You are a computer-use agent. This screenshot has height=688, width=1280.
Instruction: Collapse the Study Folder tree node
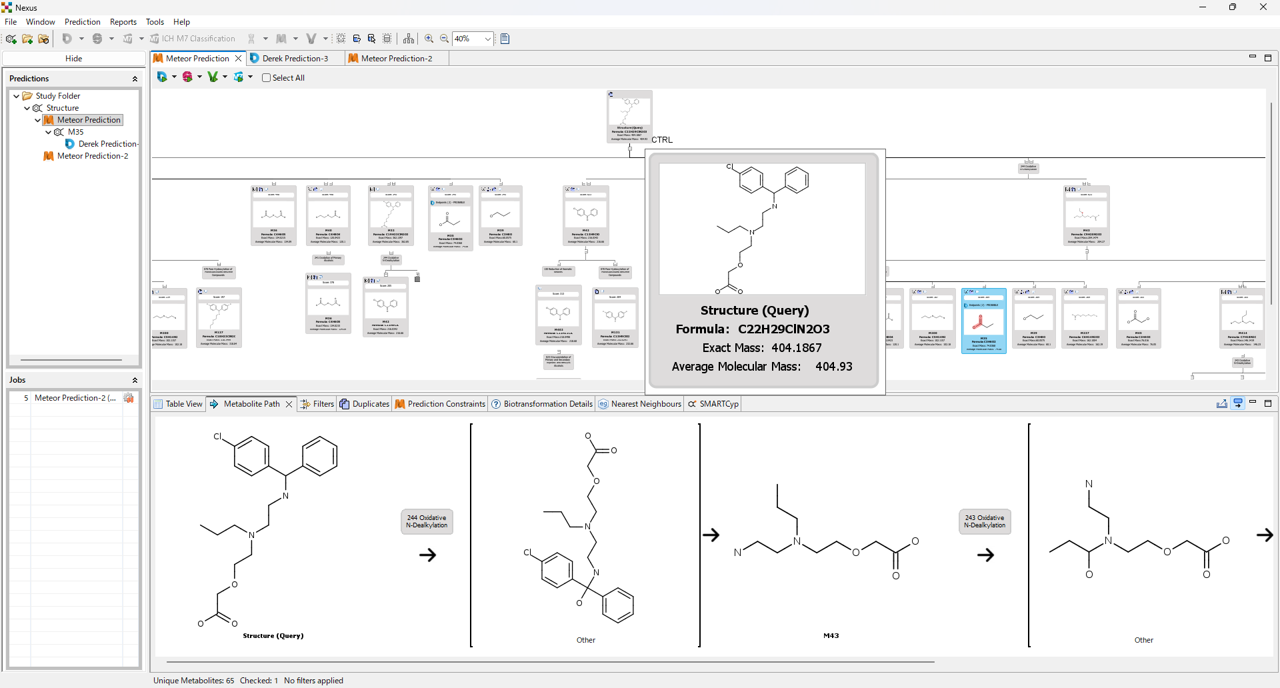click(x=16, y=96)
